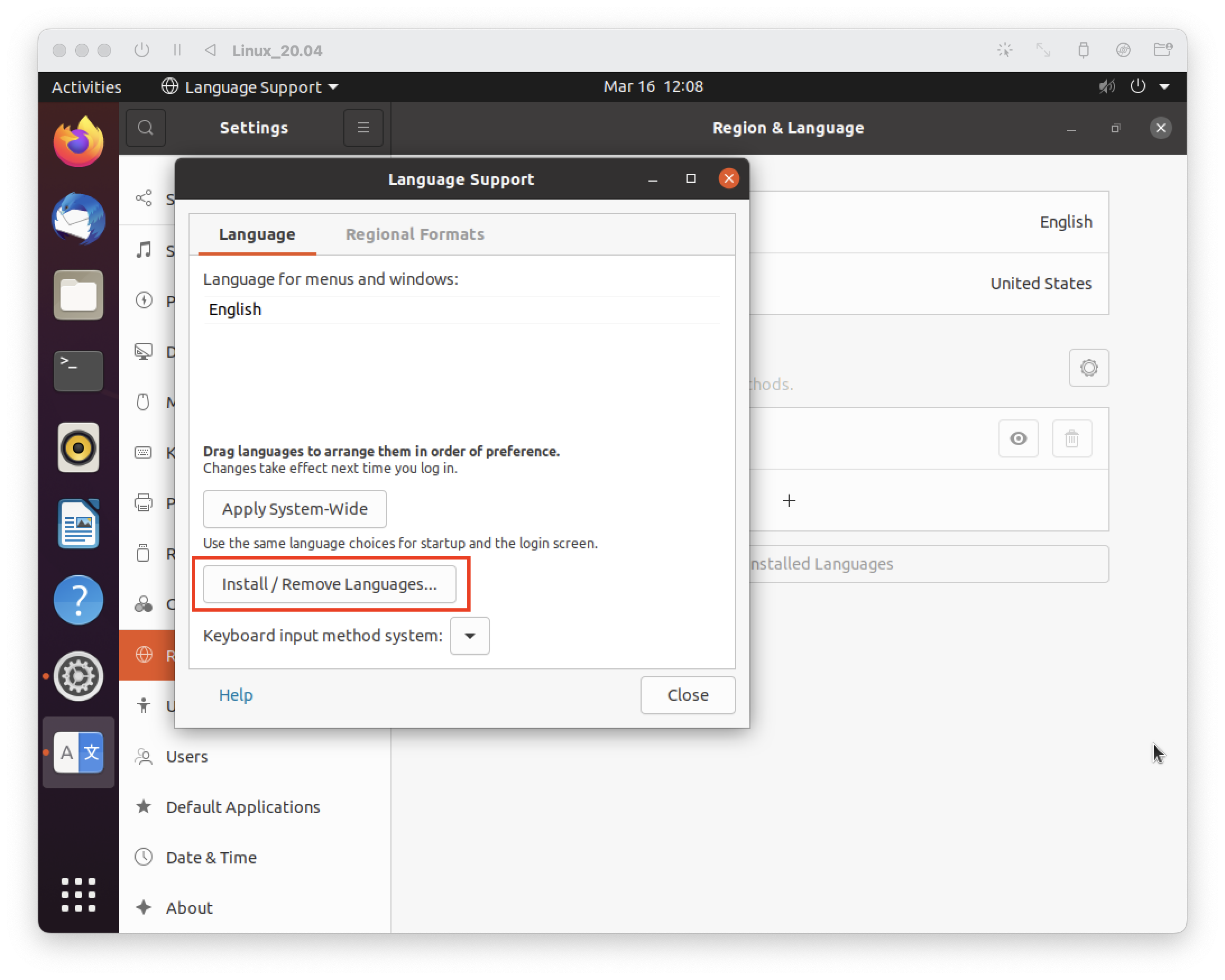This screenshot has width=1225, height=980.
Task: Open Firefox from the dock
Action: [79, 142]
